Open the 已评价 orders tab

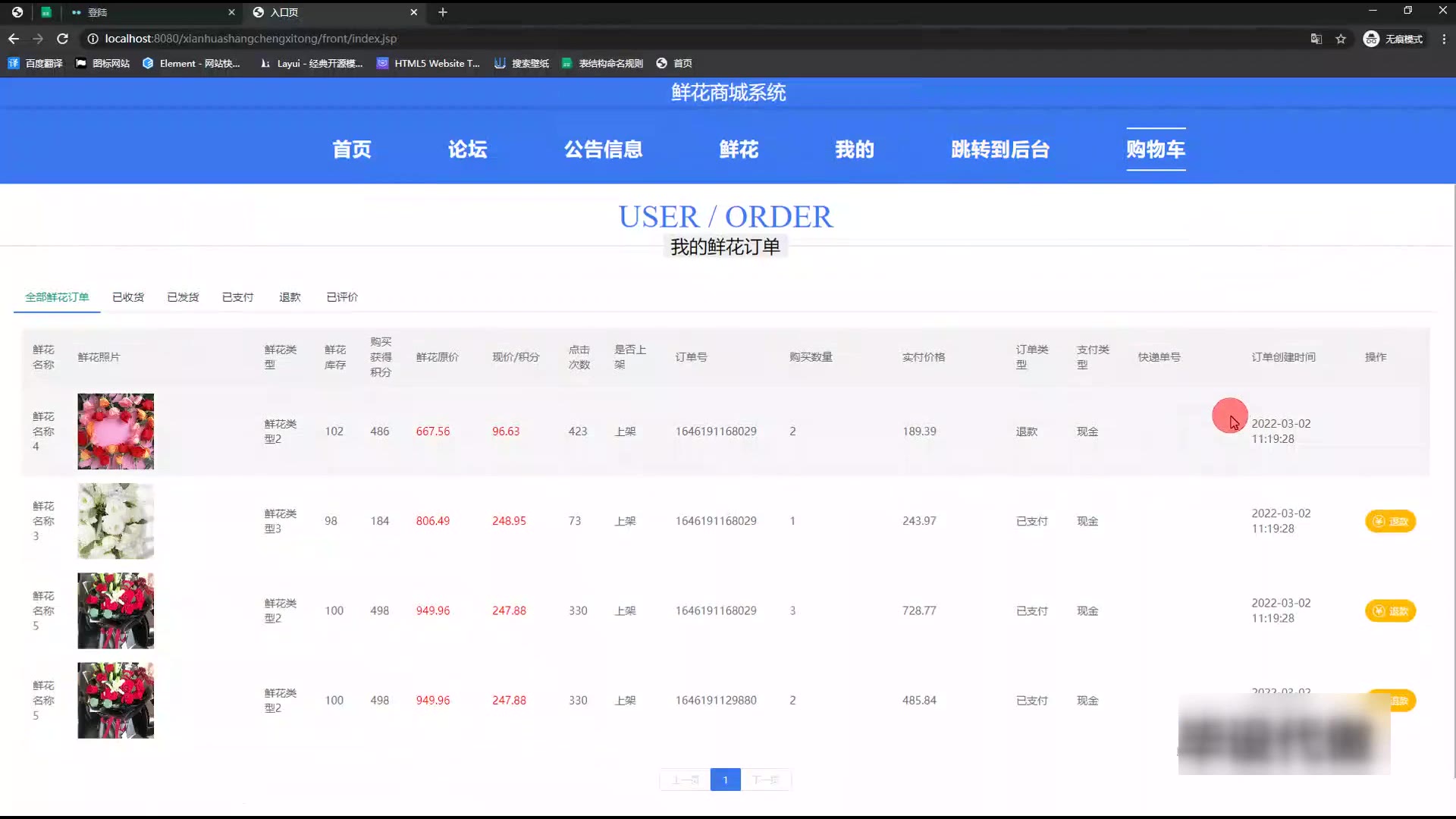(x=342, y=297)
